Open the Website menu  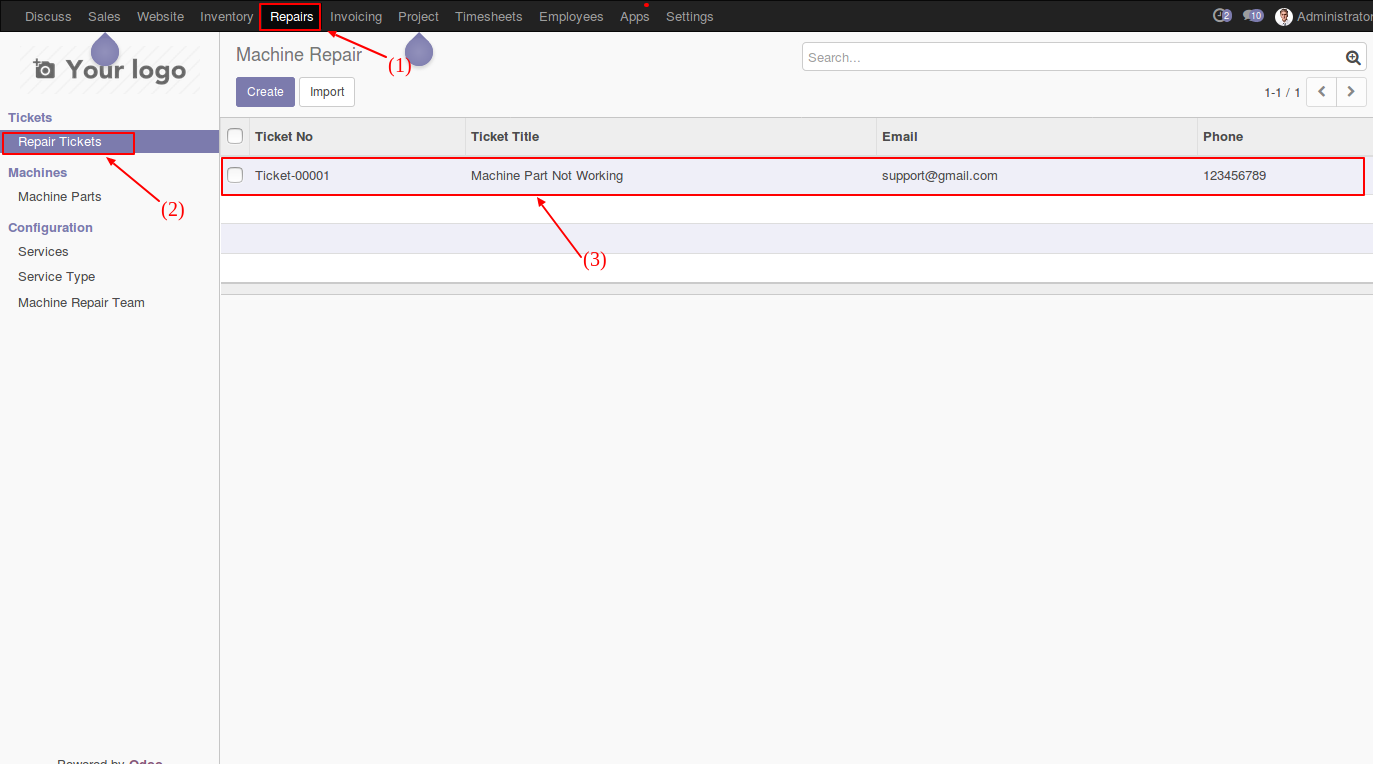pos(160,16)
